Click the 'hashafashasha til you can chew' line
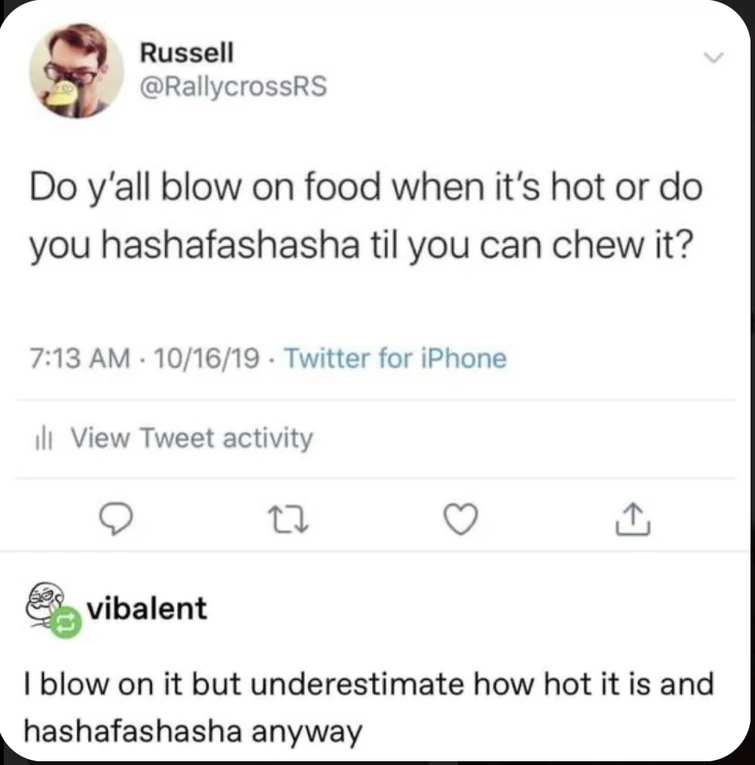The width and height of the screenshot is (755, 765). [358, 241]
